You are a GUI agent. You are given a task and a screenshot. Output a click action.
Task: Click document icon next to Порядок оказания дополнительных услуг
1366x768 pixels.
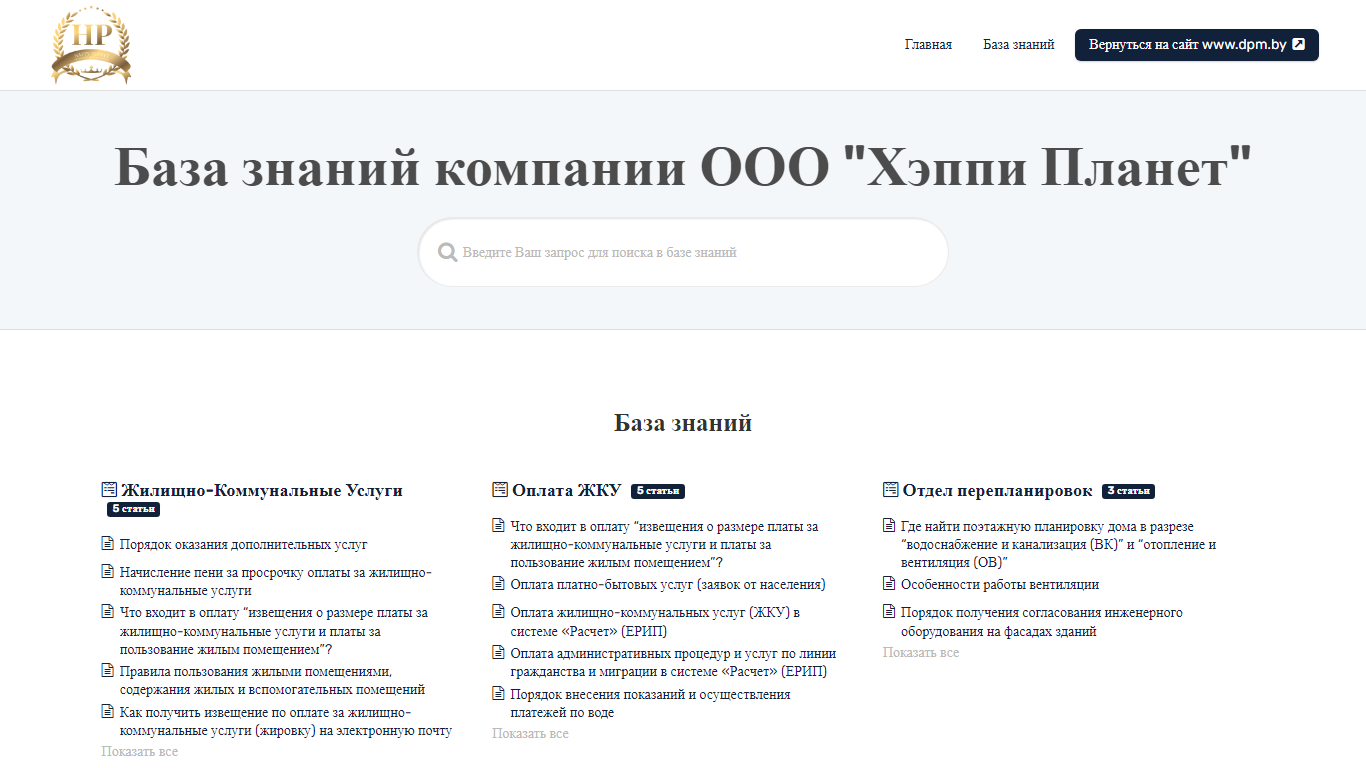[108, 544]
